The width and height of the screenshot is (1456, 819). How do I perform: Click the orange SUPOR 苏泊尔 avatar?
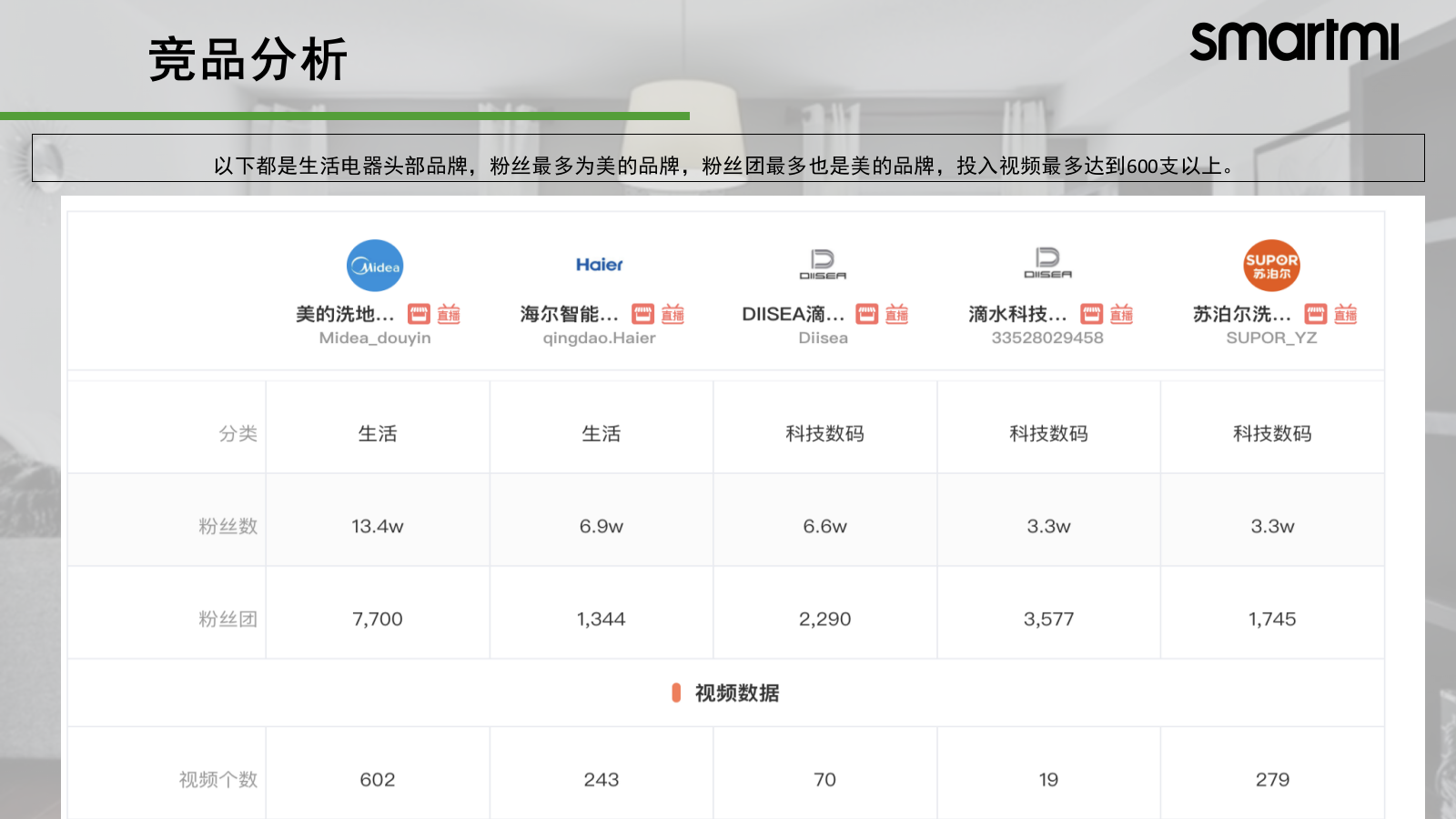click(x=1272, y=265)
